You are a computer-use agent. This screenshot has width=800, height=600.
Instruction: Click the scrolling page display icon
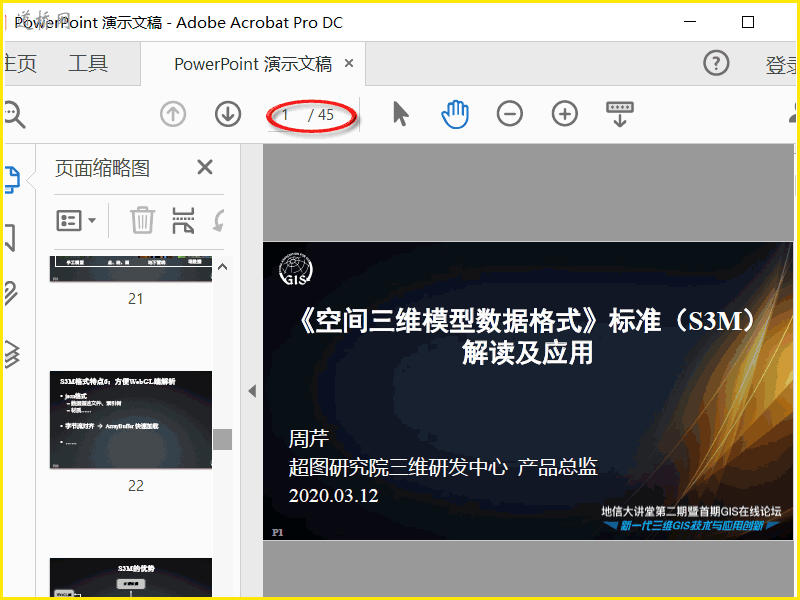619,114
